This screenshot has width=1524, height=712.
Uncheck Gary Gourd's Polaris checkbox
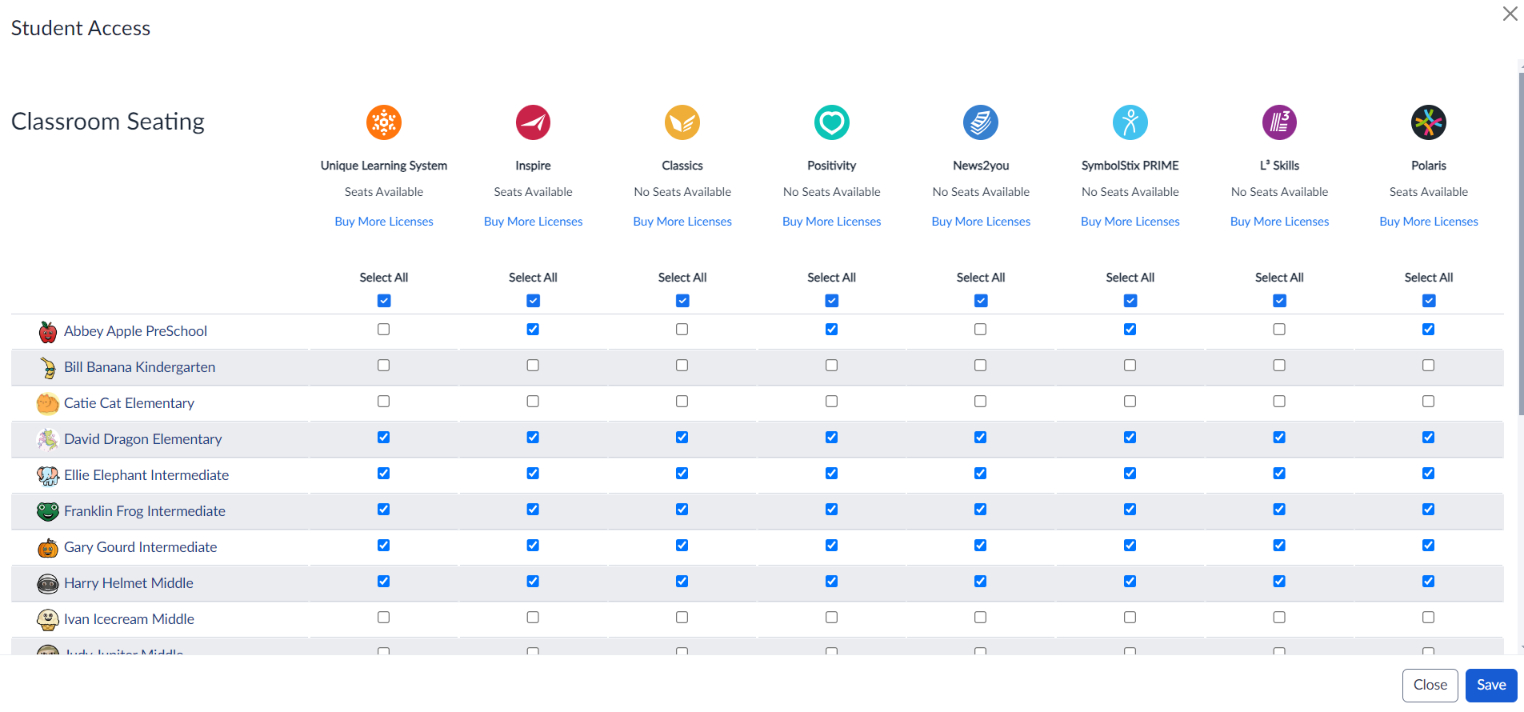(x=1428, y=545)
